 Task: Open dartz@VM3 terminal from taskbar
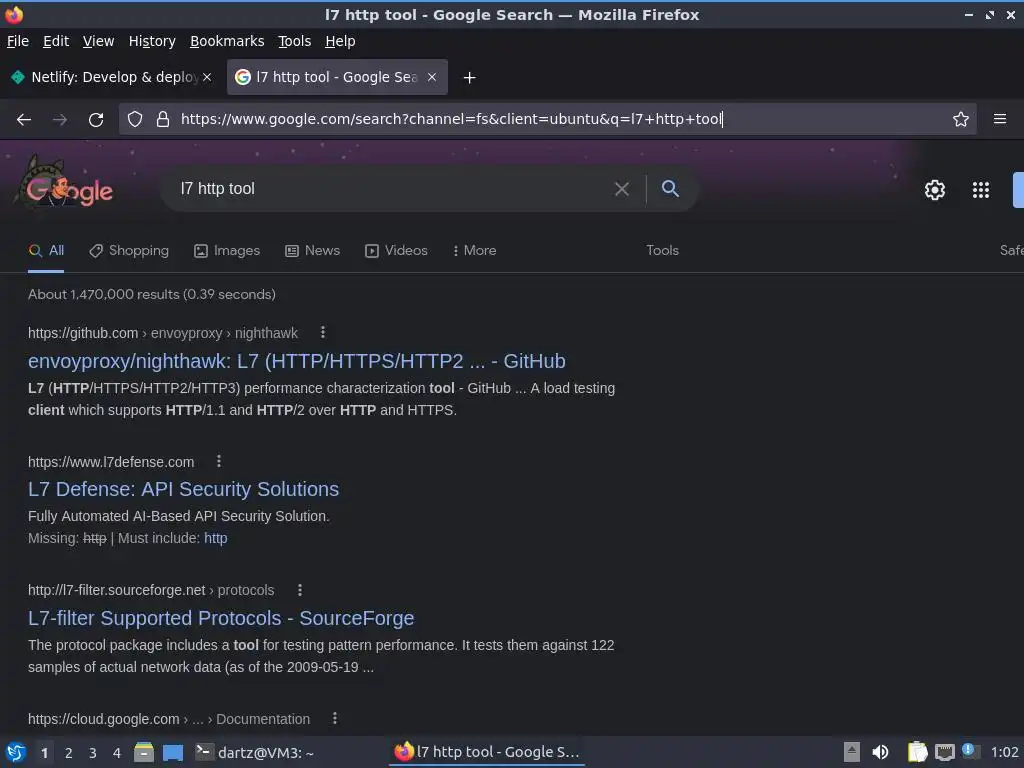tap(255, 752)
